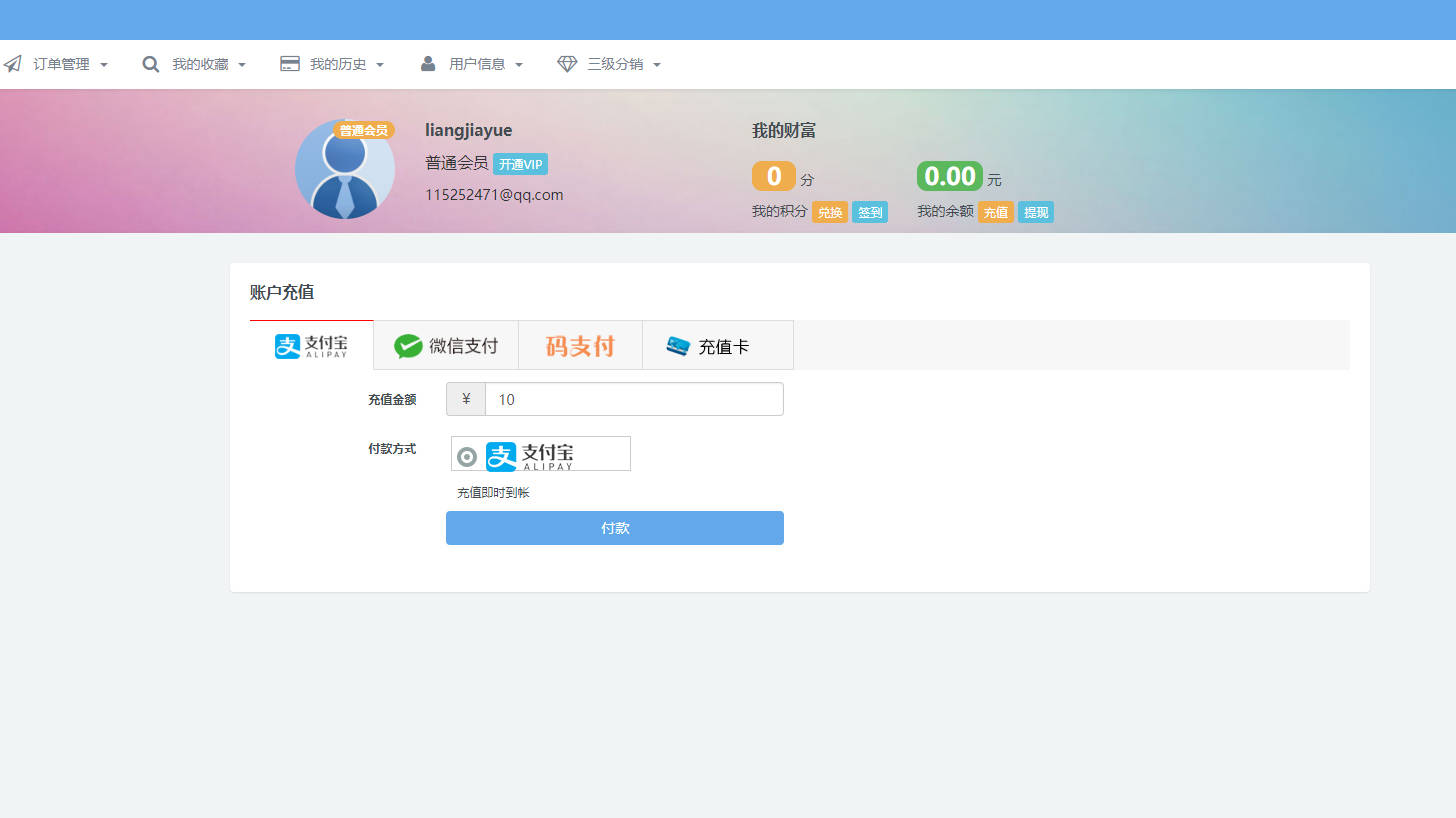Click the diamond icon beside 三级分销
The image size is (1456, 818).
[567, 64]
